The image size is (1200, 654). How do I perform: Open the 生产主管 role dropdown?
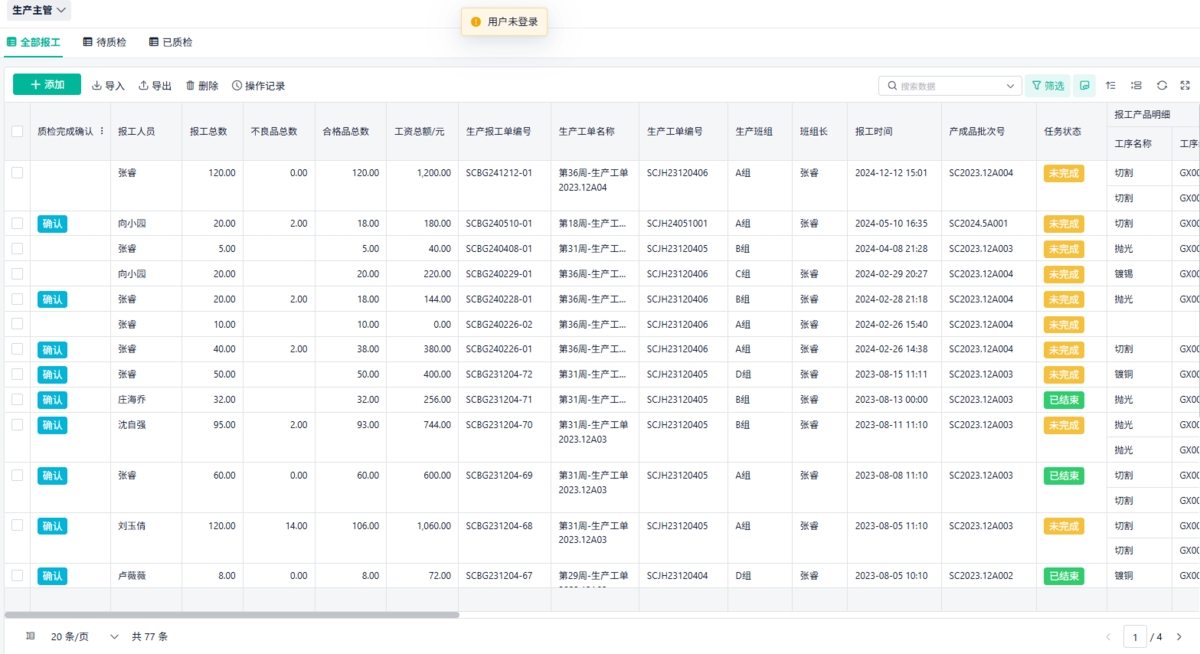click(40, 10)
